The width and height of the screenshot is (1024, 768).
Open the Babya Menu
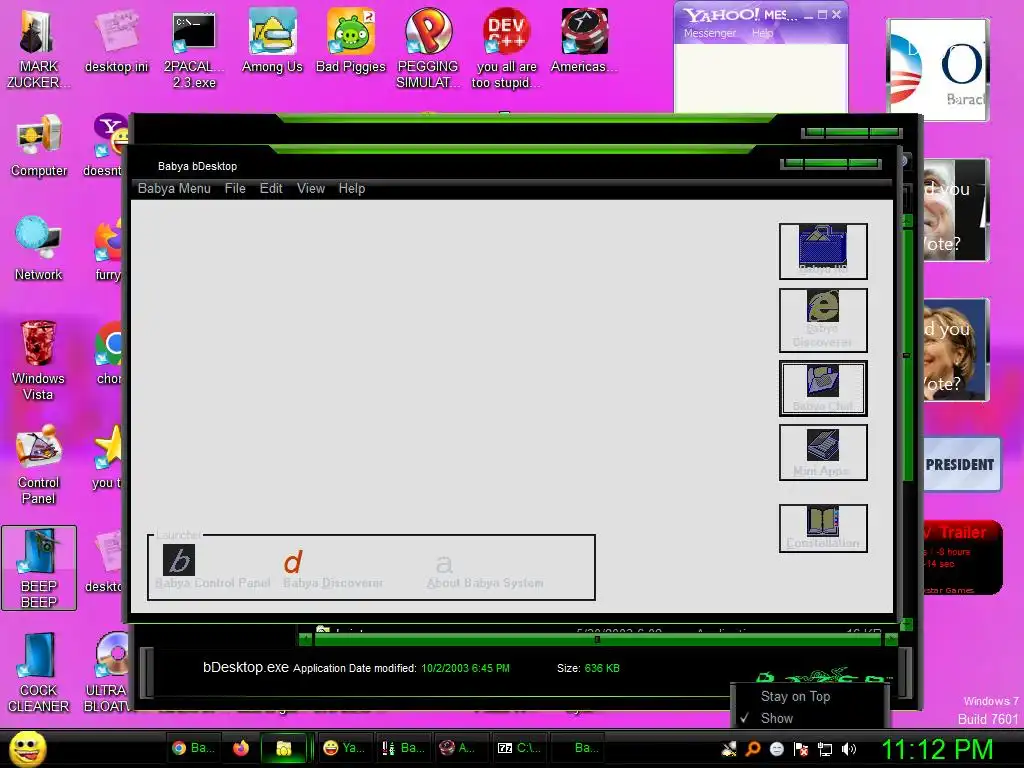tap(174, 189)
